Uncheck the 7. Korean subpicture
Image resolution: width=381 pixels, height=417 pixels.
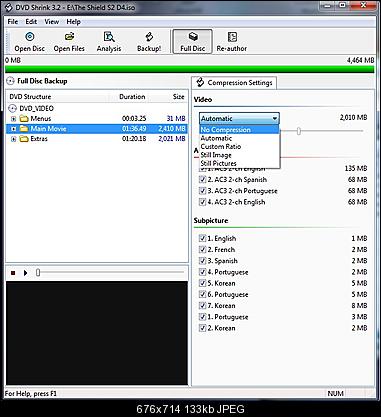coord(202,305)
